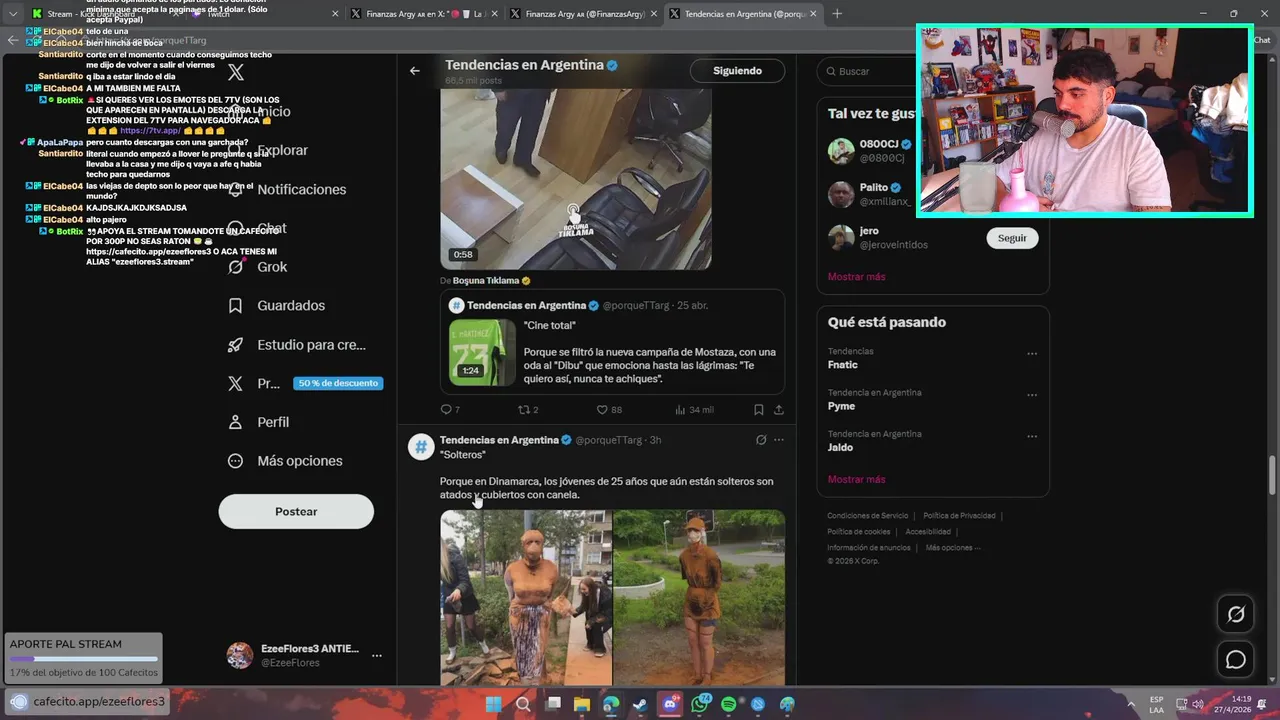Go back with the arrow by Tendencias en Argentina

pyautogui.click(x=415, y=71)
